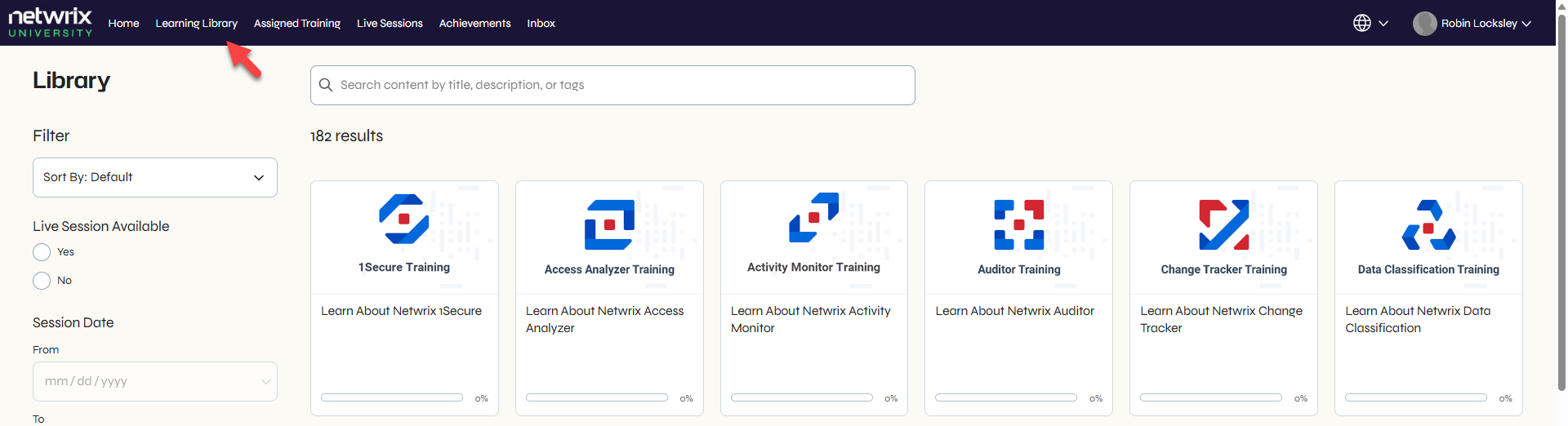Select Yes for Live Session Available
Image resolution: width=1568 pixels, height=426 pixels.
coord(42,252)
